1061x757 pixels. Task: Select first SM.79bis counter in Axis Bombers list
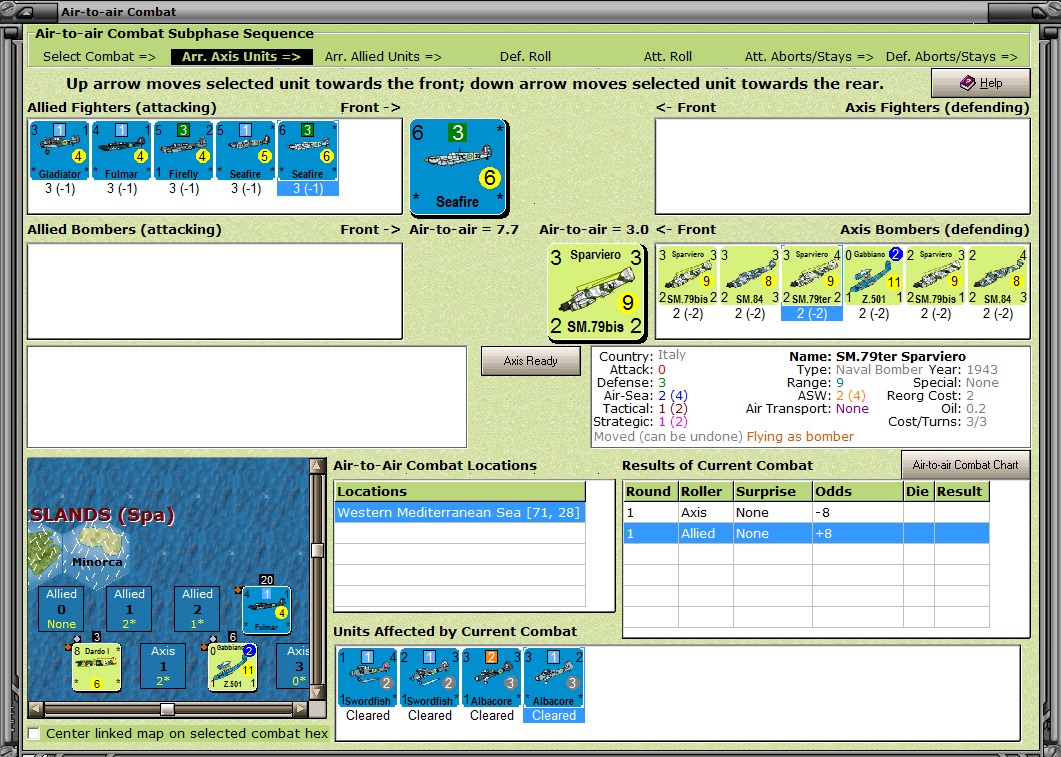click(x=687, y=275)
